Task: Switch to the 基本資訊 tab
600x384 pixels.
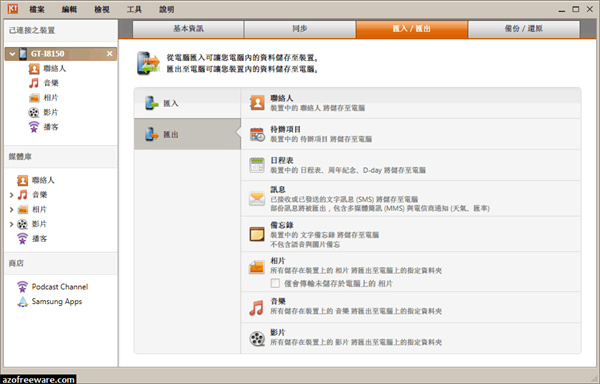Action: (x=188, y=29)
